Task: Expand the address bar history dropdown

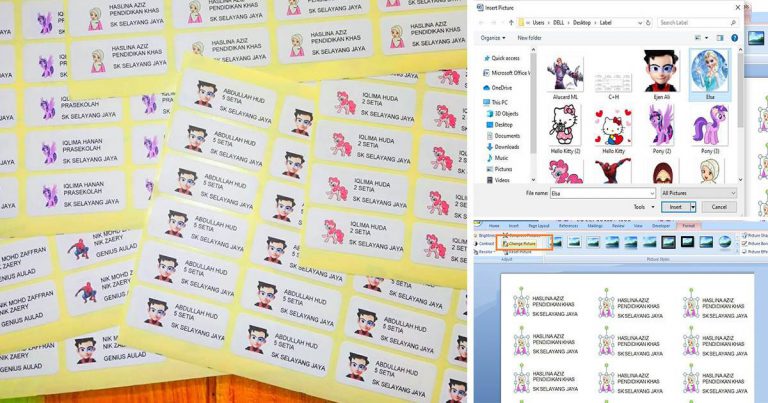Action: [x=640, y=23]
